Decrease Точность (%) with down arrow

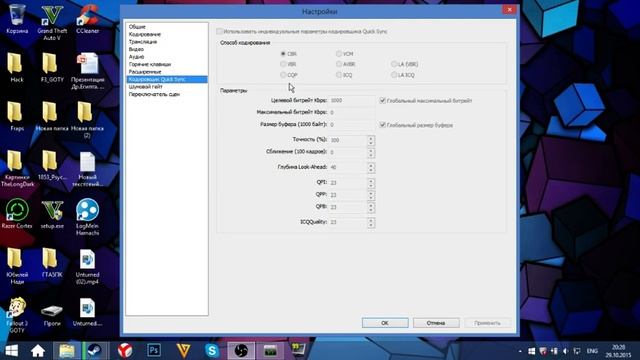[371, 143]
